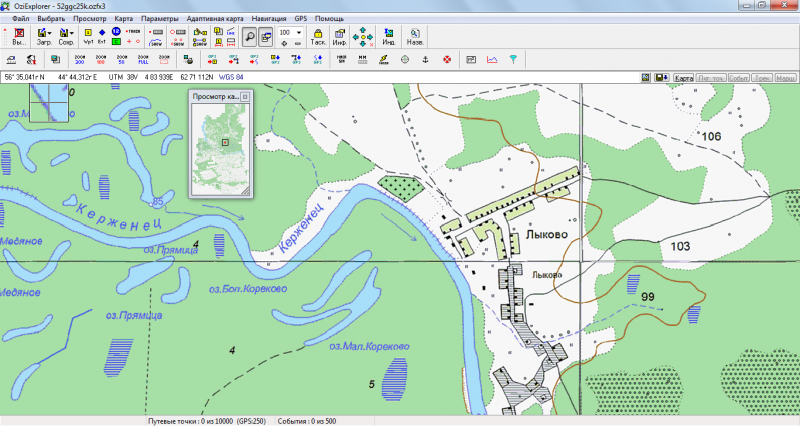Toggle the Карта objects button
Screen dimensions: 800x426
tap(684, 77)
